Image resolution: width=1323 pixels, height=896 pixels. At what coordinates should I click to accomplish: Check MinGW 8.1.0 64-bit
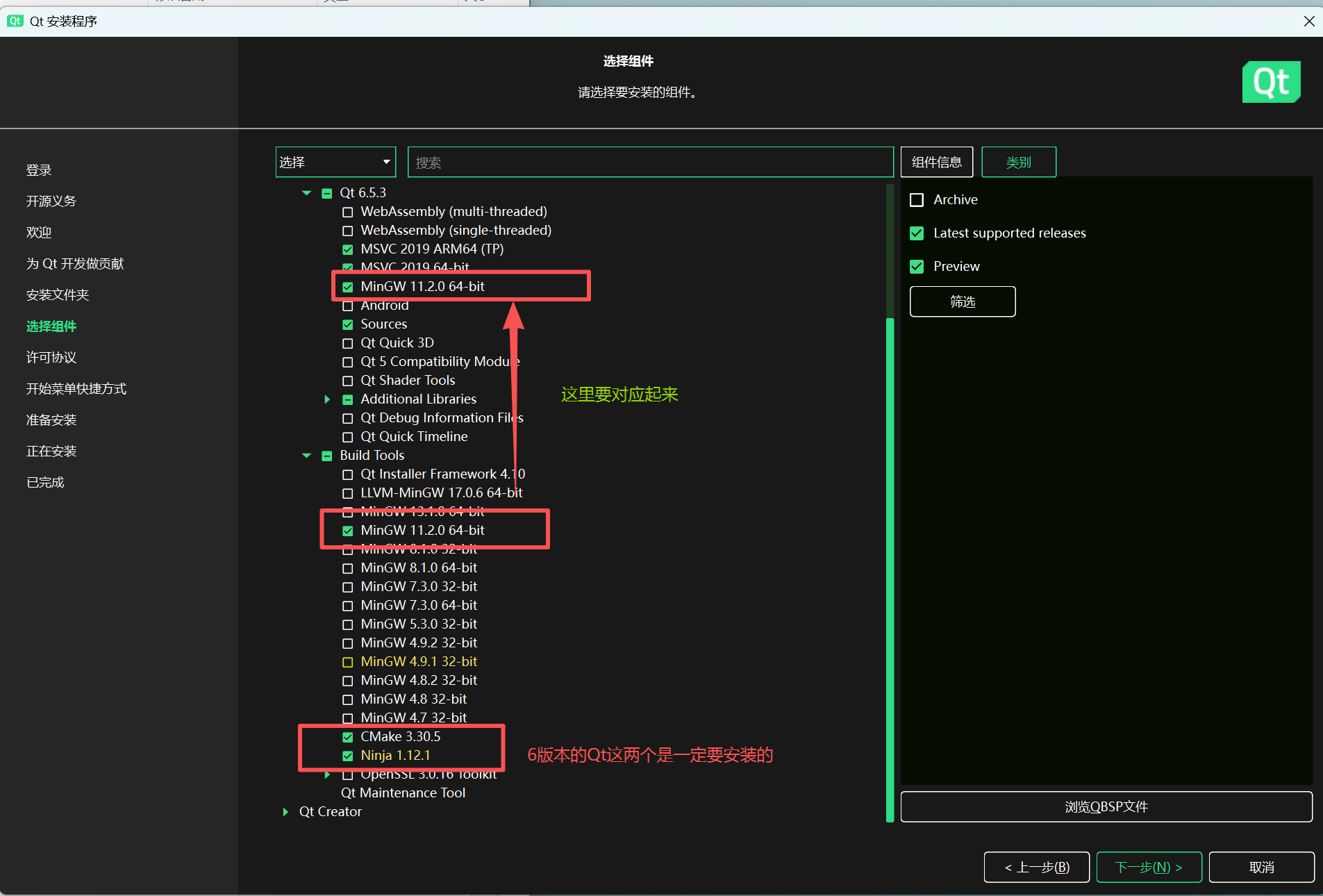coord(348,569)
